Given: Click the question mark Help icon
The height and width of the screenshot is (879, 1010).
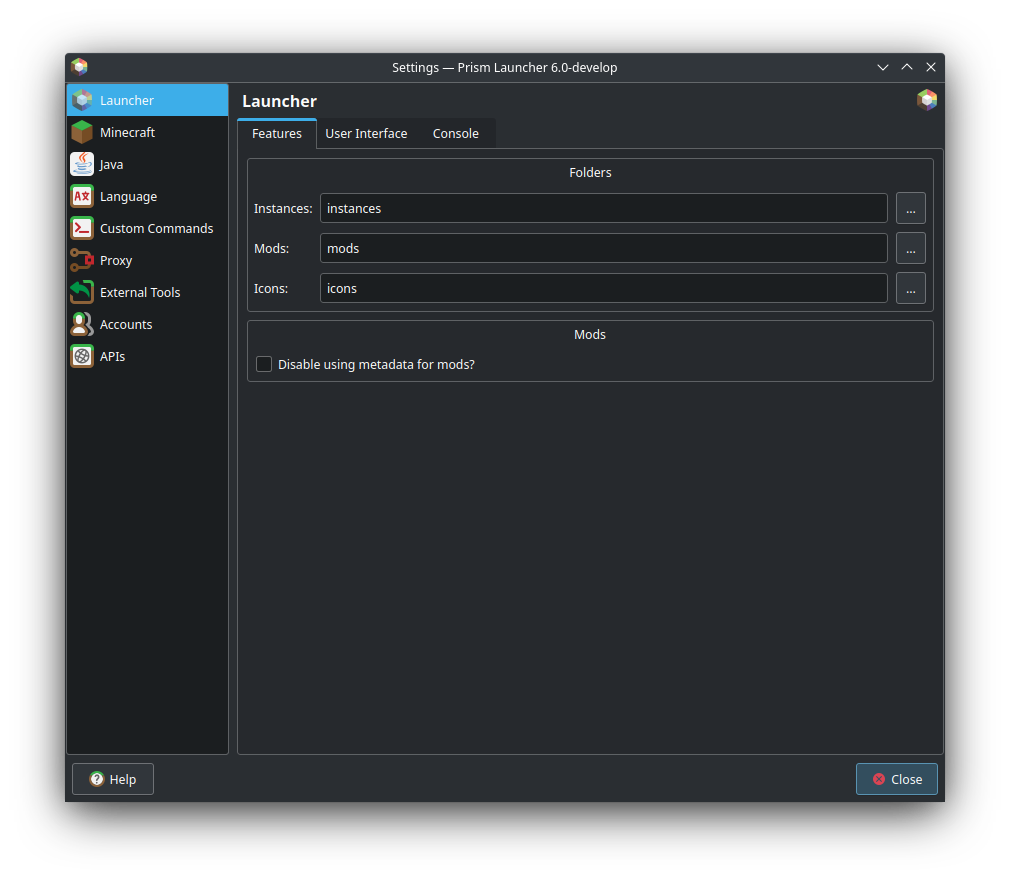Looking at the screenshot, I should (97, 779).
